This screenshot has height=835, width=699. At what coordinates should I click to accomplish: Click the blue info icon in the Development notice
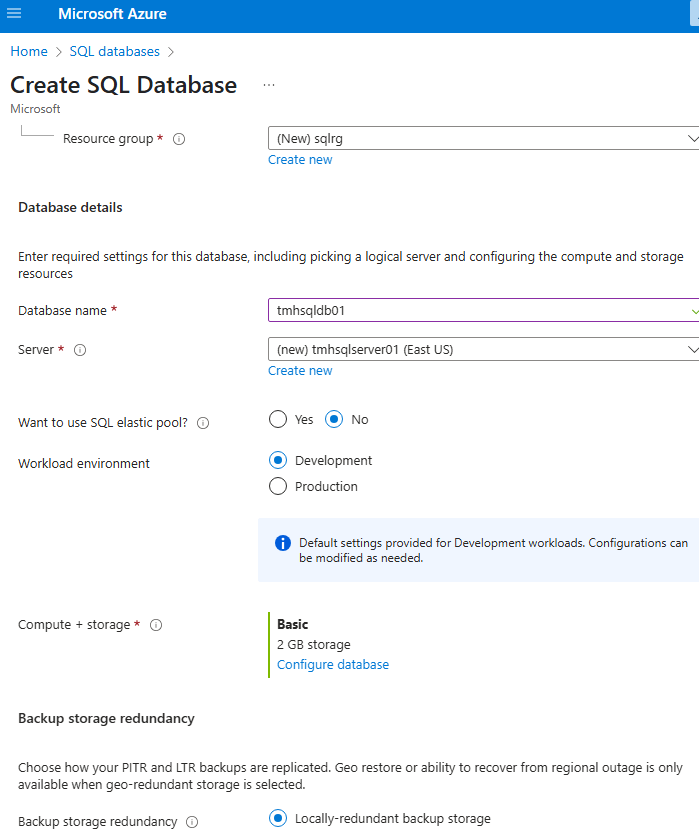click(282, 543)
